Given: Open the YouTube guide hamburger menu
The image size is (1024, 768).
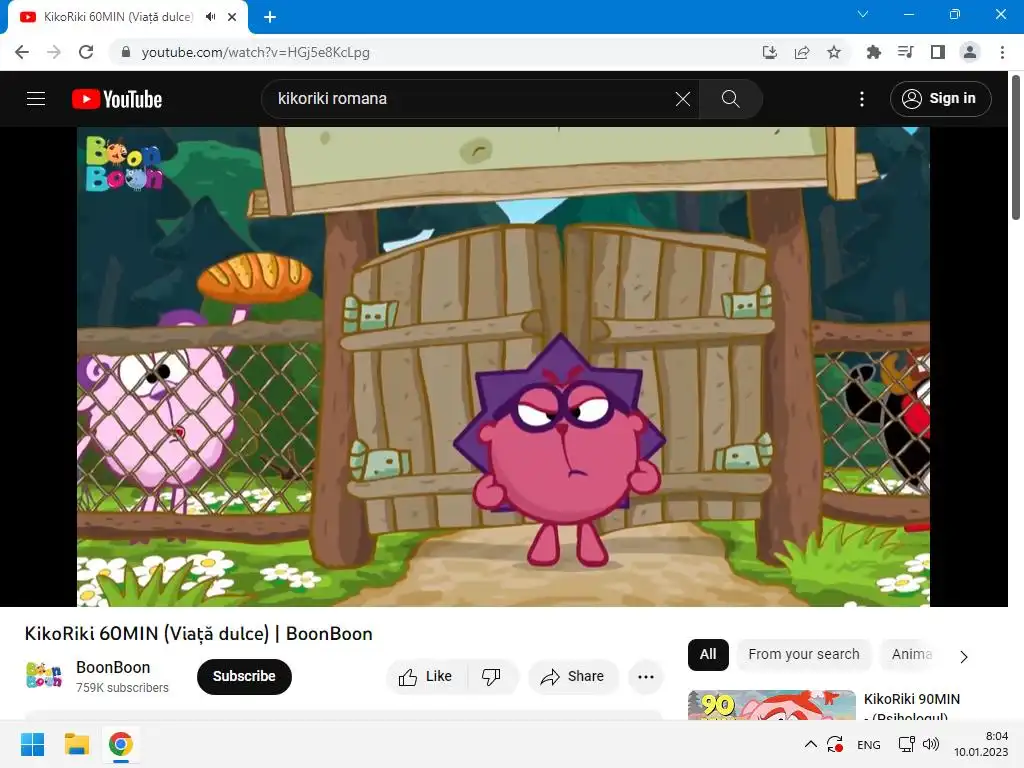Looking at the screenshot, I should pos(36,99).
